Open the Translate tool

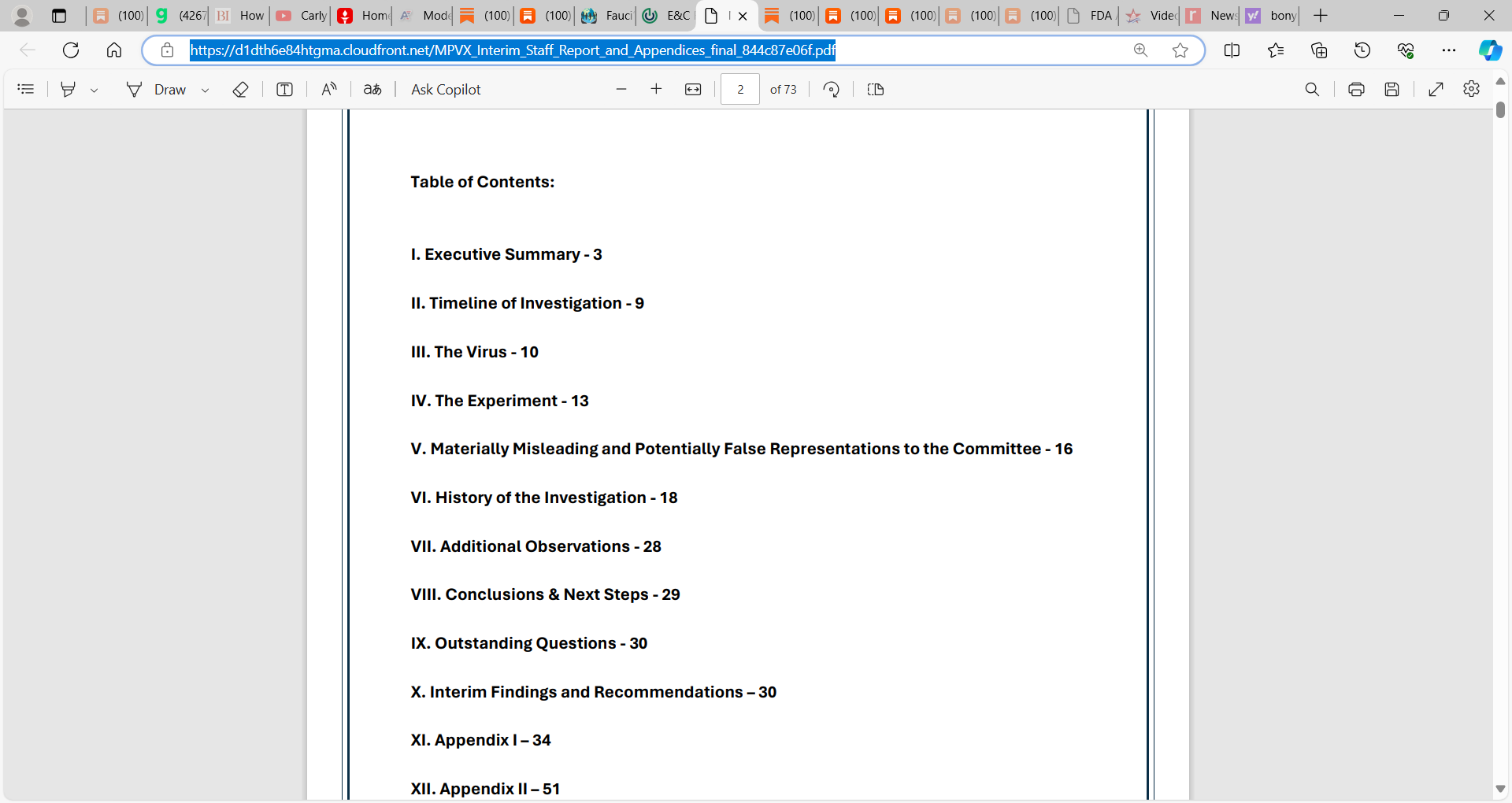(372, 89)
